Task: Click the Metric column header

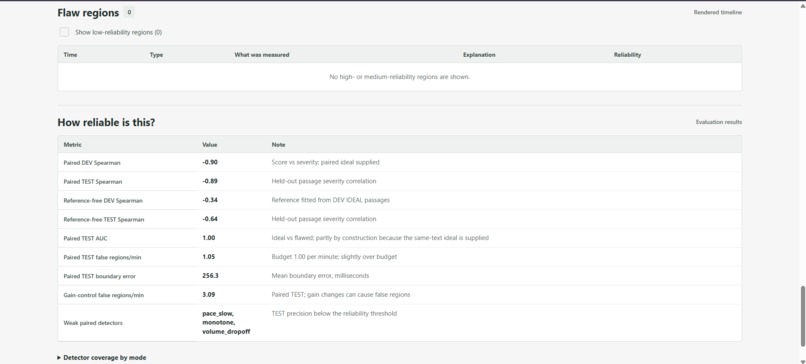Action: click(x=72, y=145)
